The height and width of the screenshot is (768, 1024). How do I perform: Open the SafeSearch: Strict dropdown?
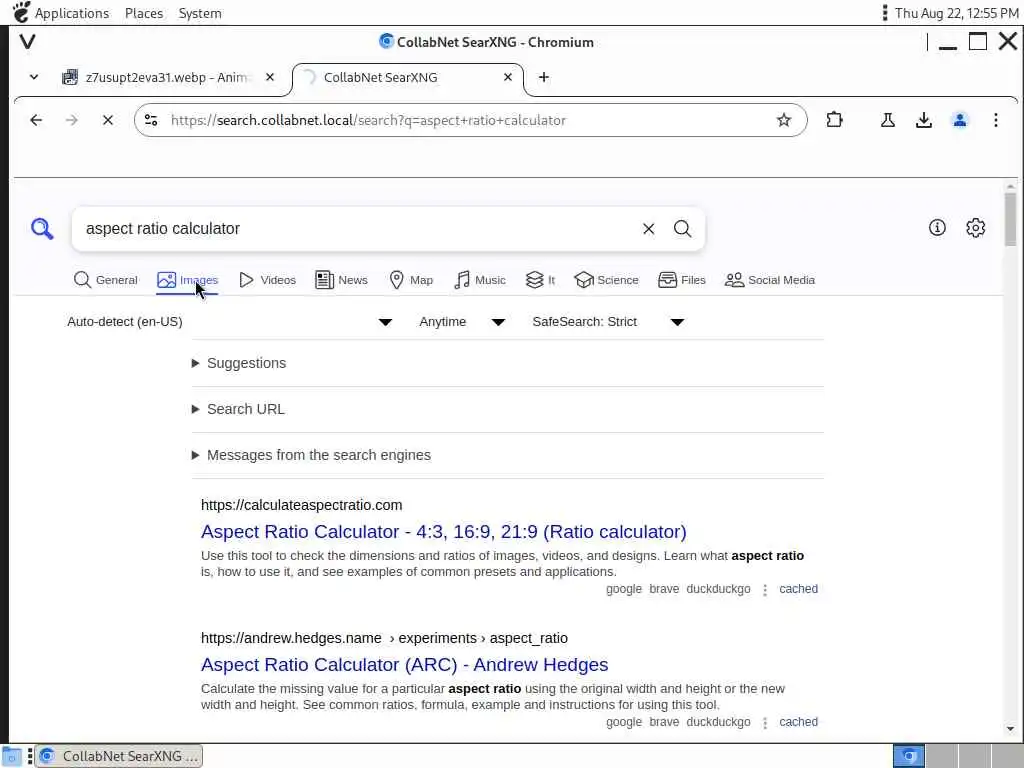point(608,322)
